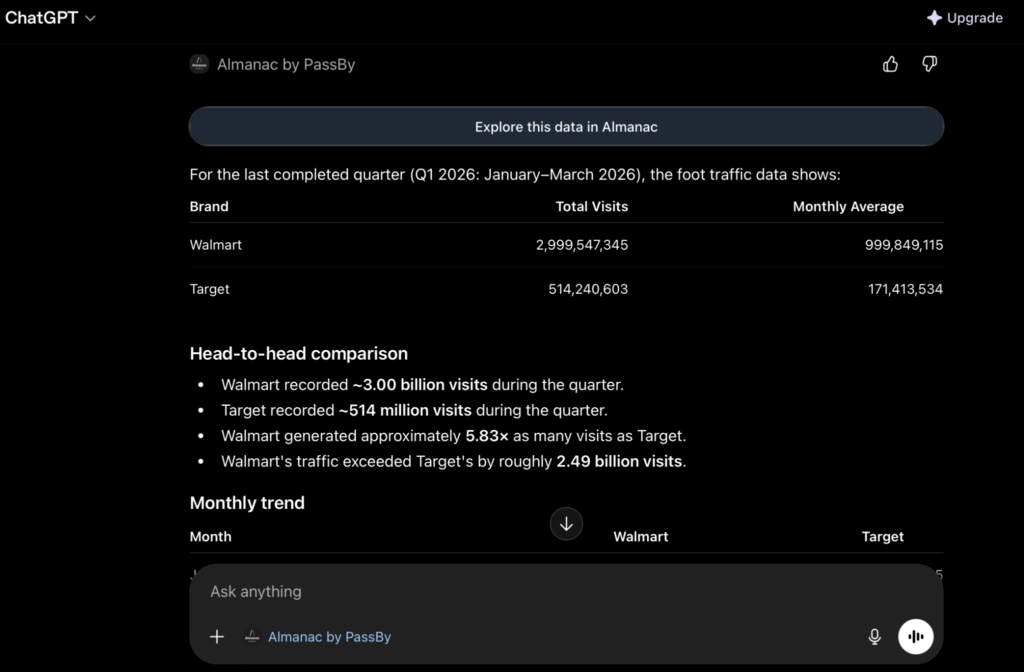Select Walmart monthly average 999,849,115
The width and height of the screenshot is (1024, 672).
point(904,245)
